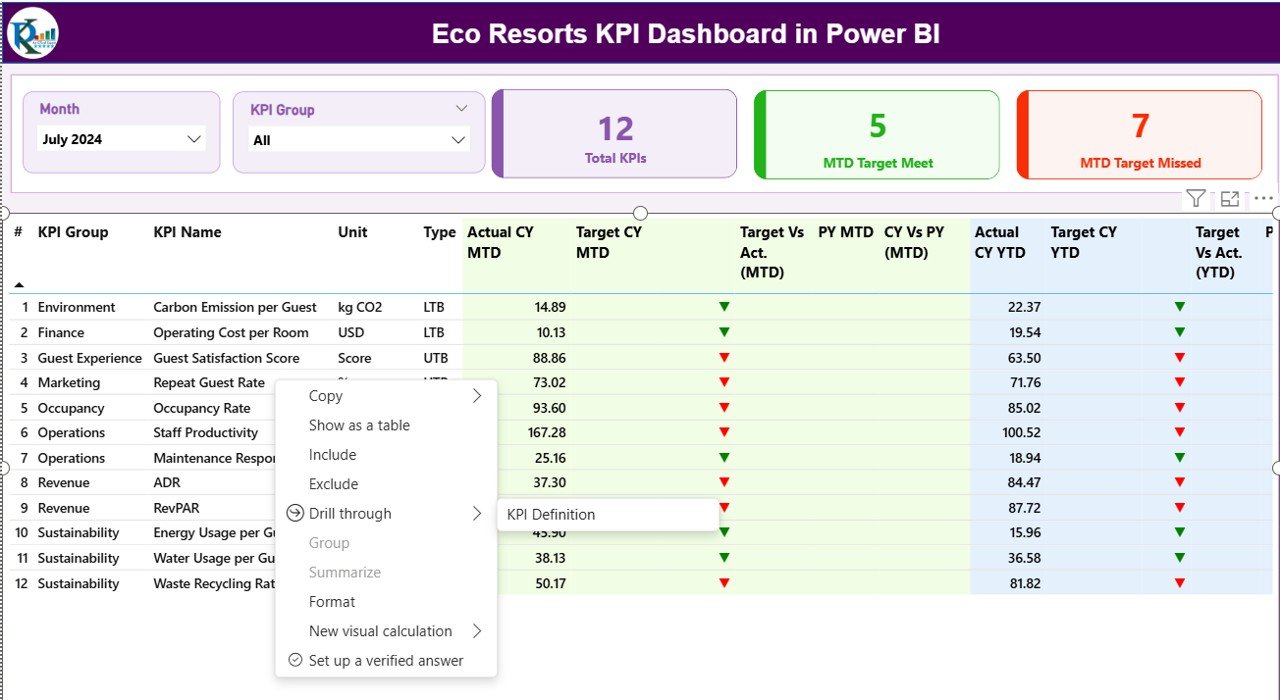
Task: Click the KPI Name column header
Action: coord(187,232)
